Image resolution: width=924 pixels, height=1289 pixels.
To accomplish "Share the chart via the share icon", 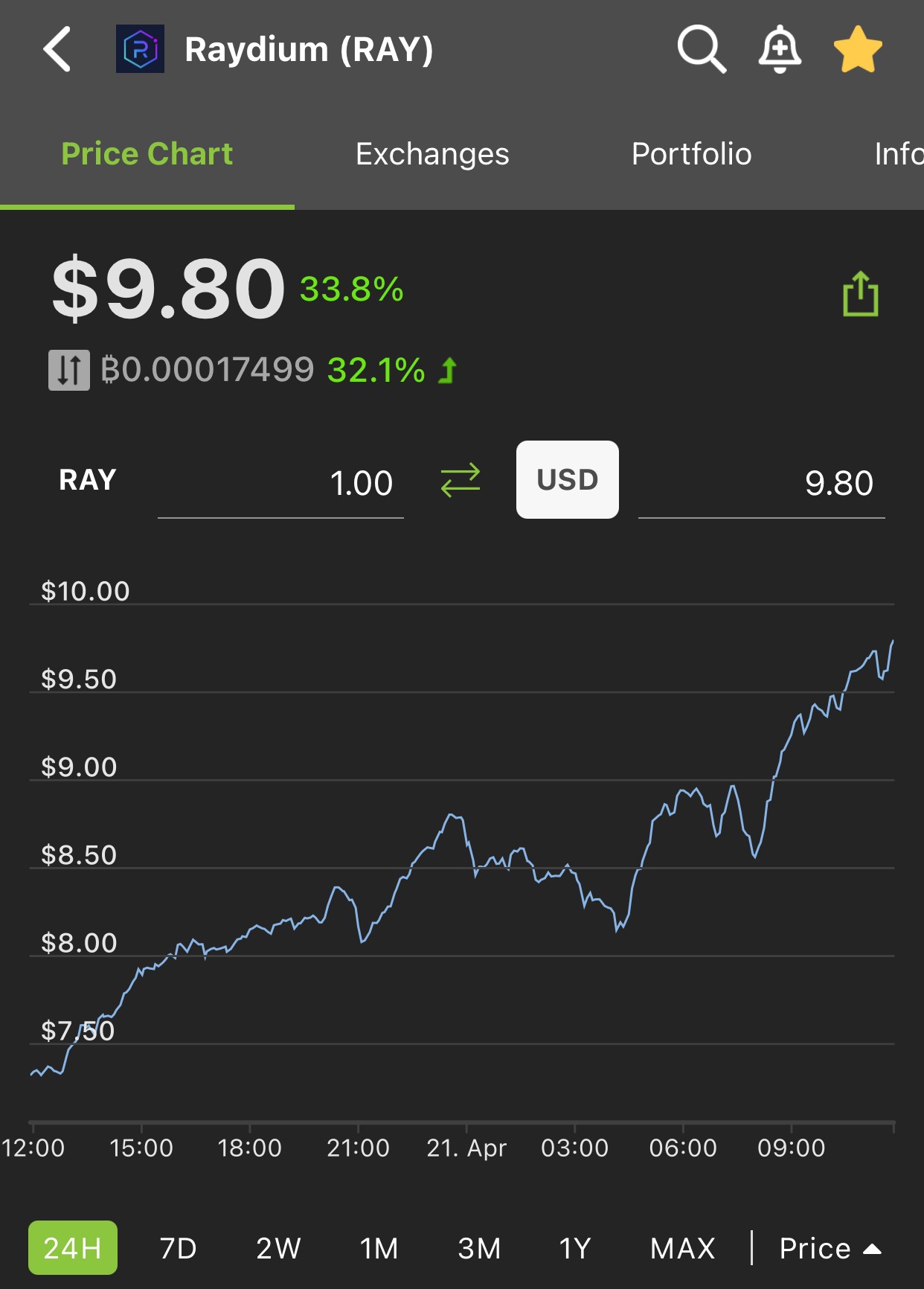I will (861, 294).
